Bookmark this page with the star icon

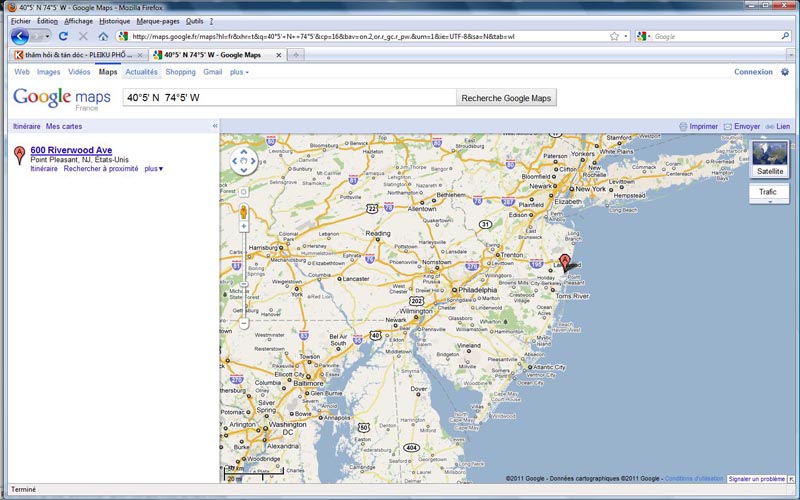614,36
